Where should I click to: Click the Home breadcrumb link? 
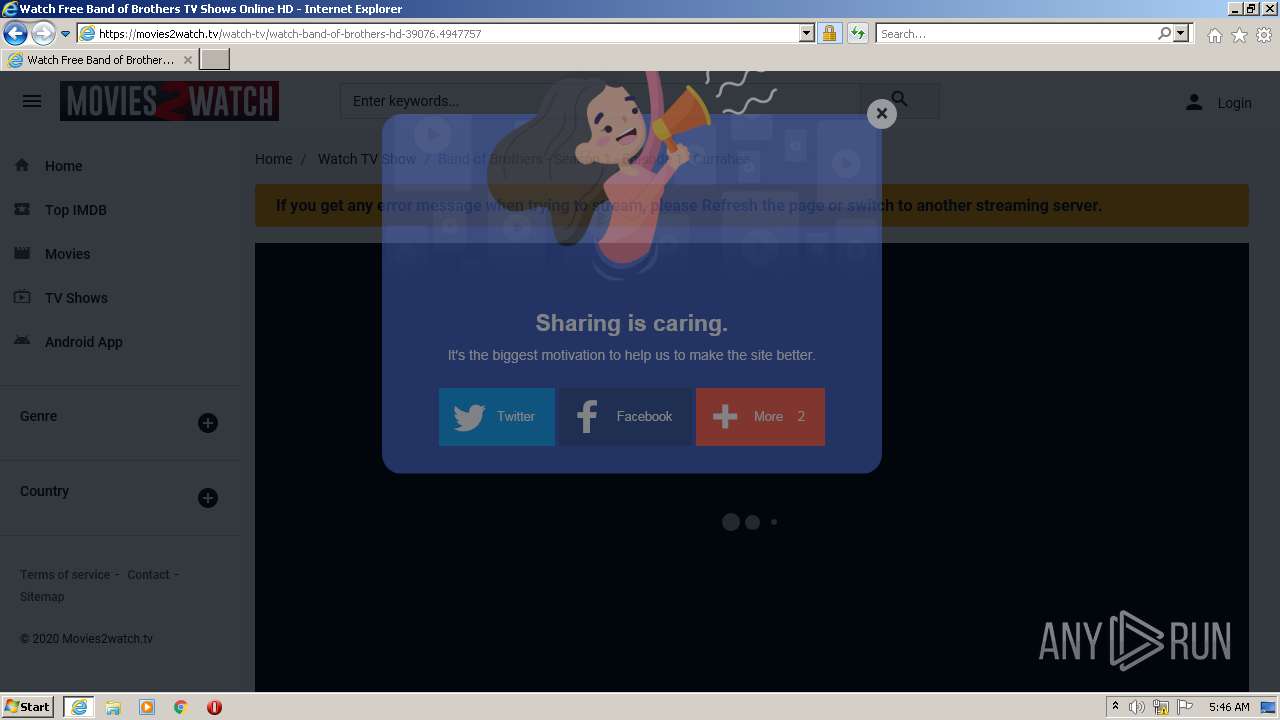(x=273, y=159)
